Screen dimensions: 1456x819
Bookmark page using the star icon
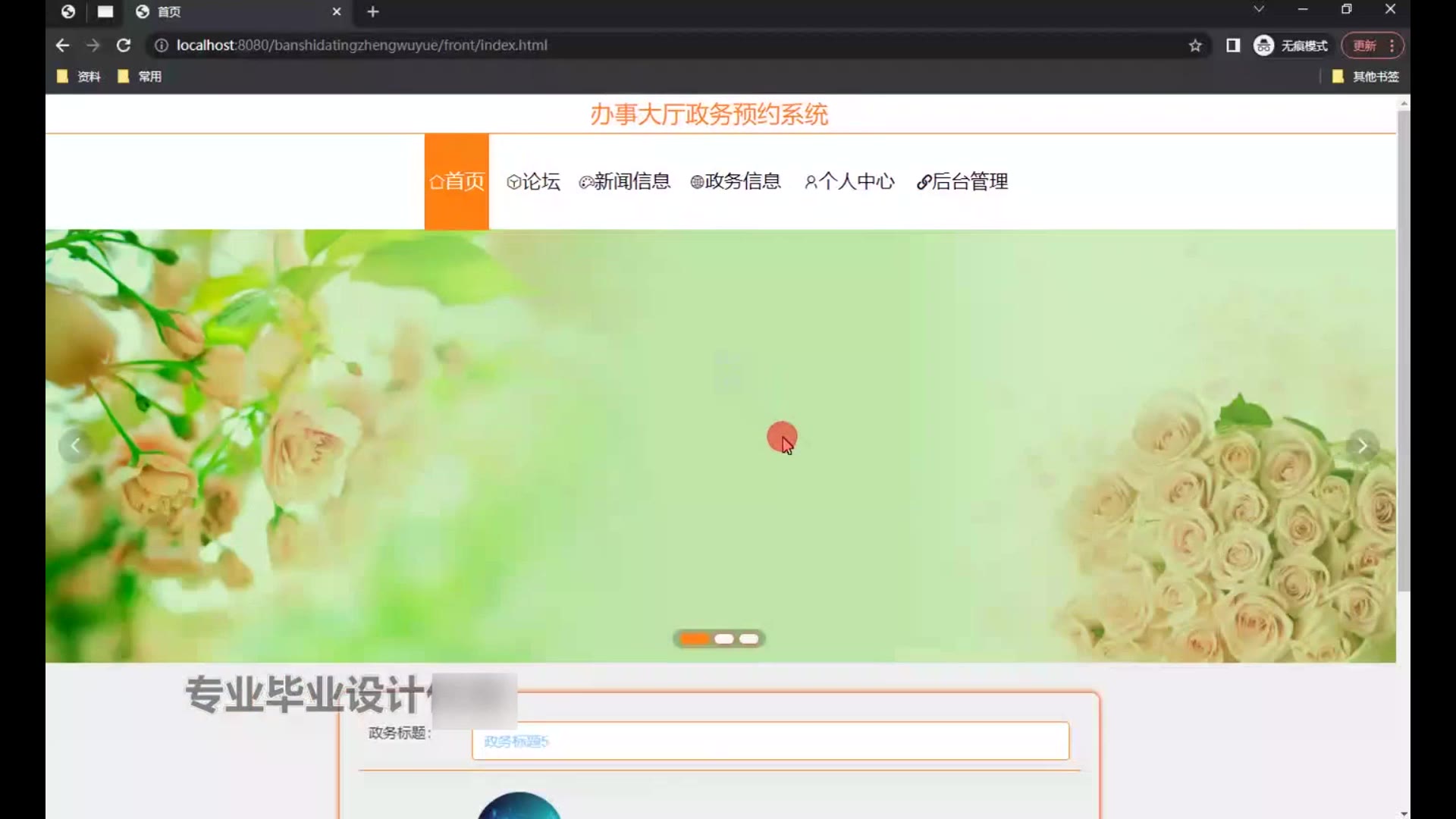[1195, 45]
